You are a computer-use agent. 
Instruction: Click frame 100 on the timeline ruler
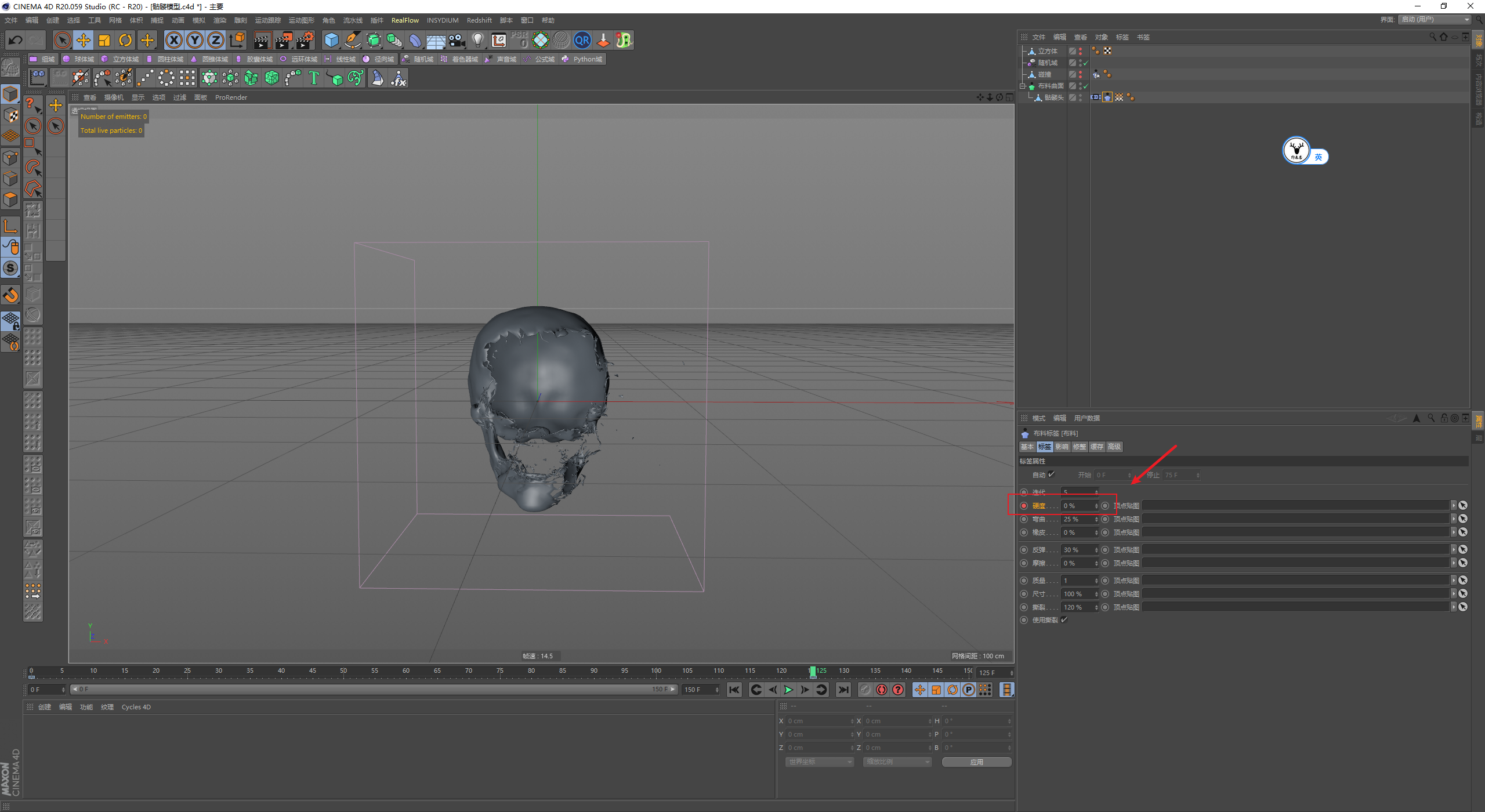click(x=655, y=671)
